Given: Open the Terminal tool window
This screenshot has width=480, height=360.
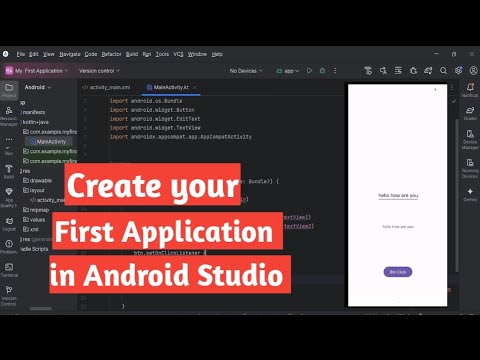Looking at the screenshot, I should [9, 270].
